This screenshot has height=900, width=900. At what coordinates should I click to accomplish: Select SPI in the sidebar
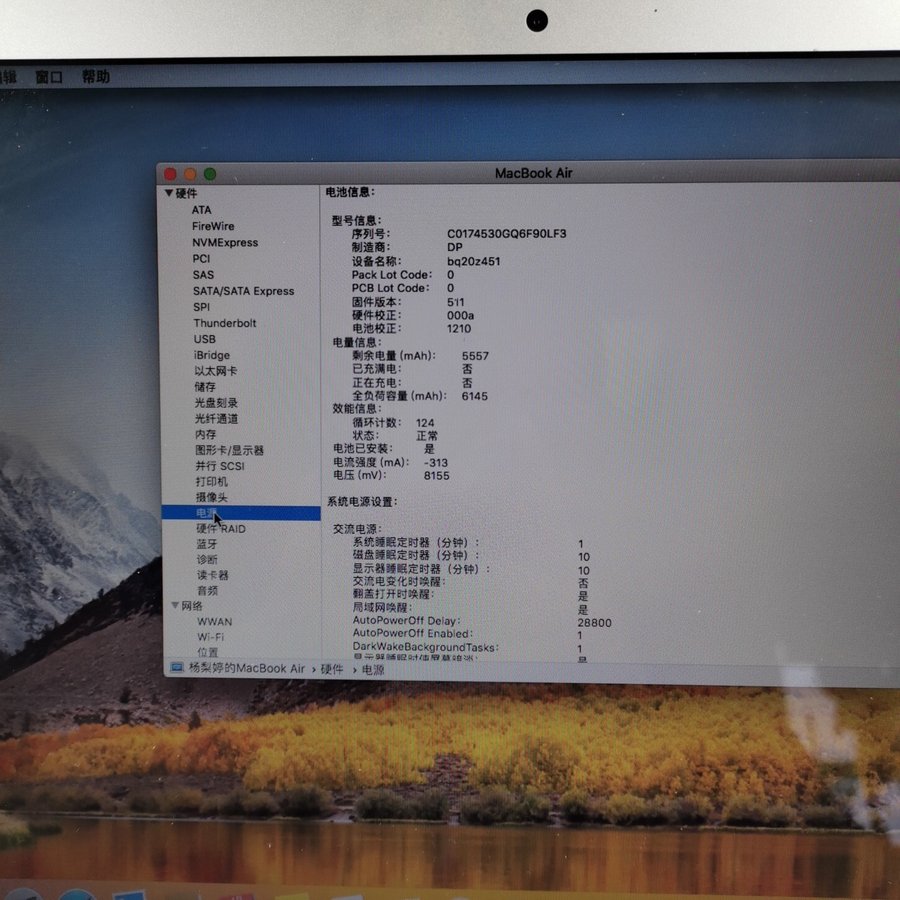(x=201, y=307)
